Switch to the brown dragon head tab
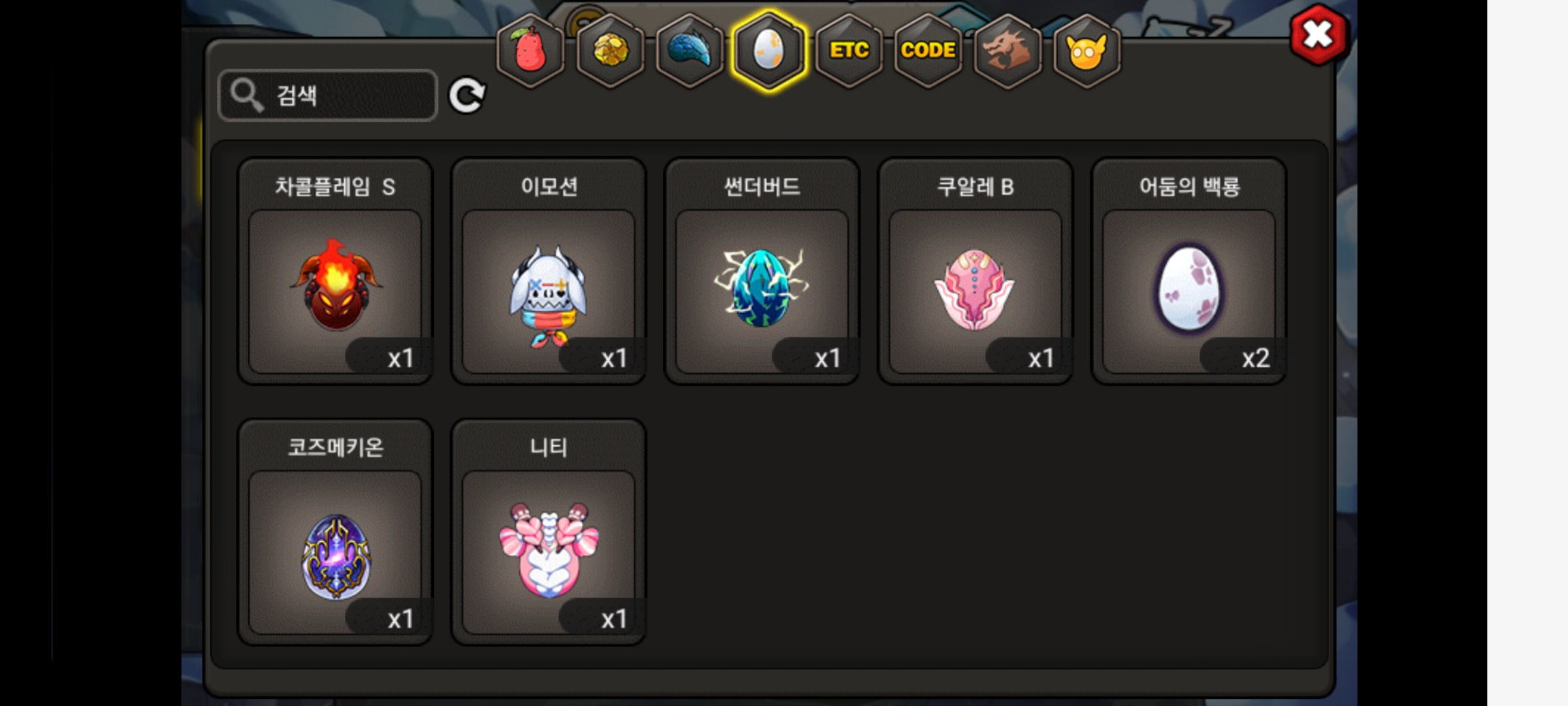 click(x=1007, y=50)
